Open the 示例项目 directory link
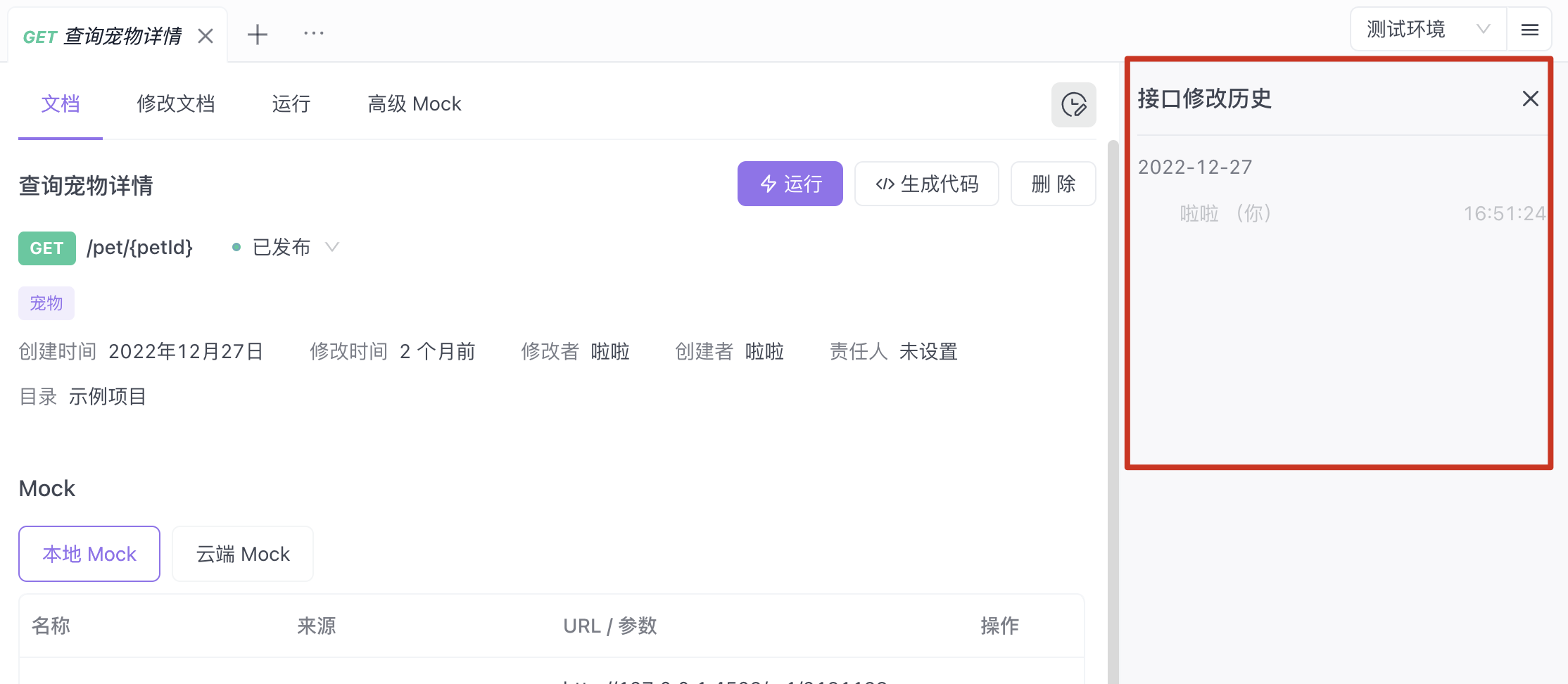 click(x=107, y=395)
